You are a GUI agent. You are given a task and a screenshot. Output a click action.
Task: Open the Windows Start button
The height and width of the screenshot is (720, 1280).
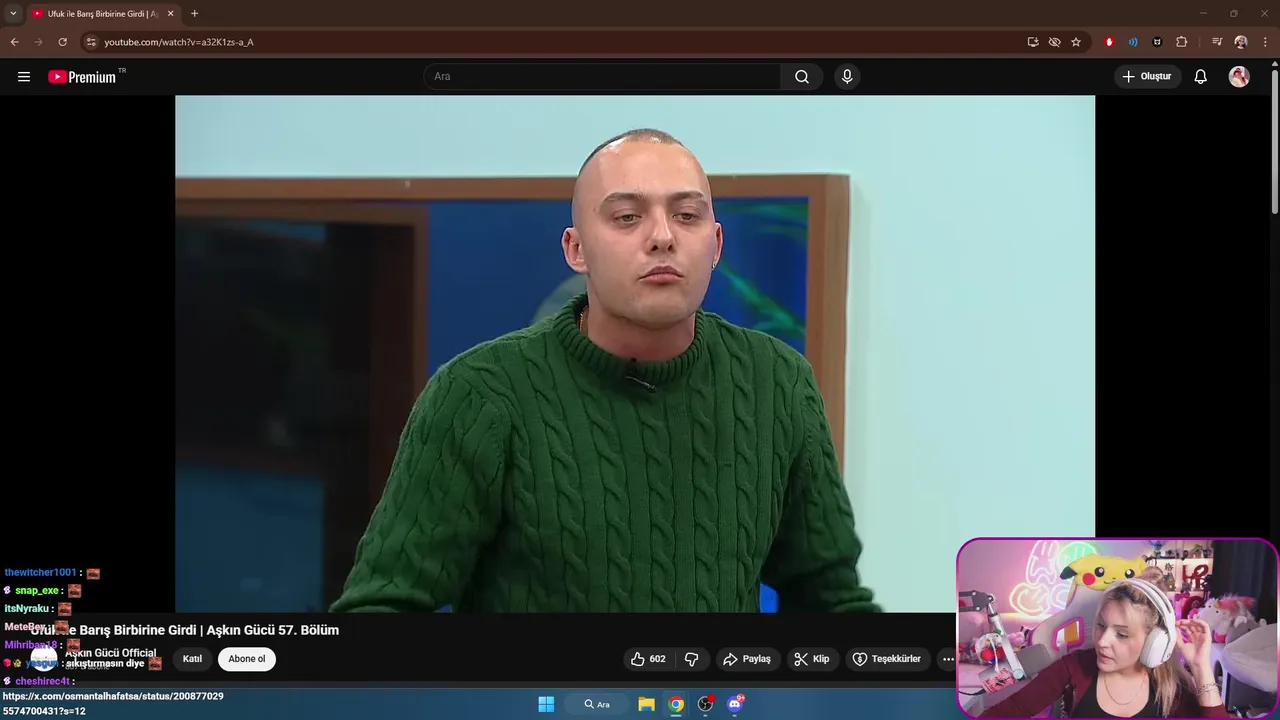click(546, 704)
